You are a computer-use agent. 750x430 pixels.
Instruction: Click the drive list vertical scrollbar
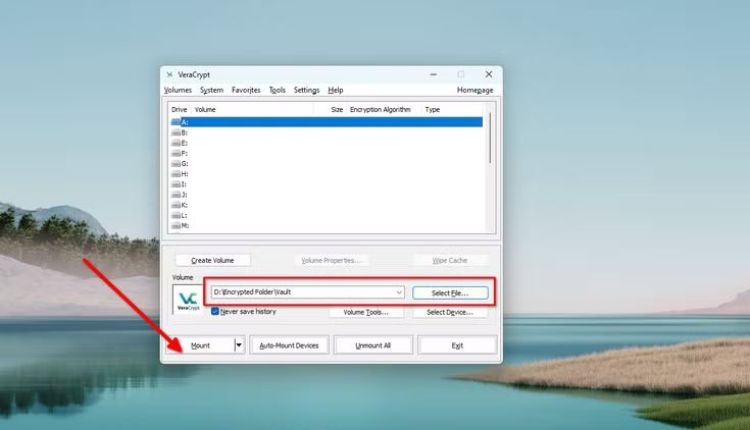pos(489,140)
